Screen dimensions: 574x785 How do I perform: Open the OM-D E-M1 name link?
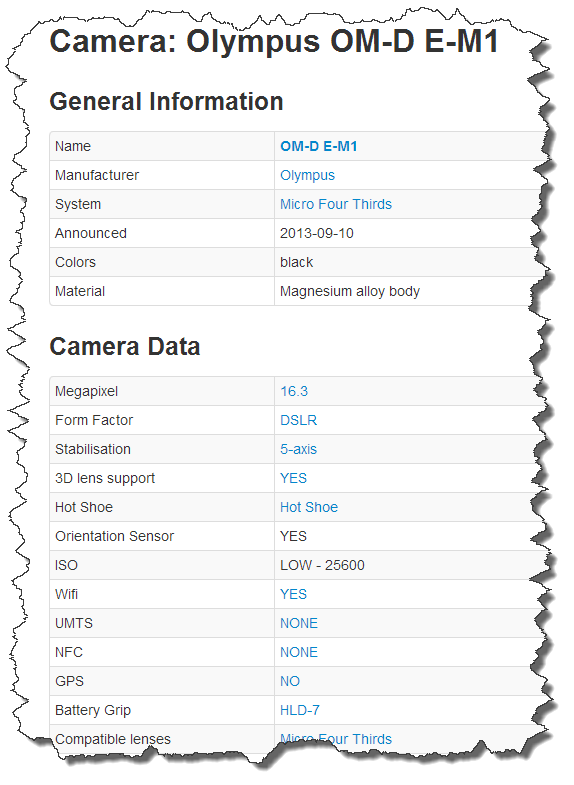pyautogui.click(x=319, y=146)
